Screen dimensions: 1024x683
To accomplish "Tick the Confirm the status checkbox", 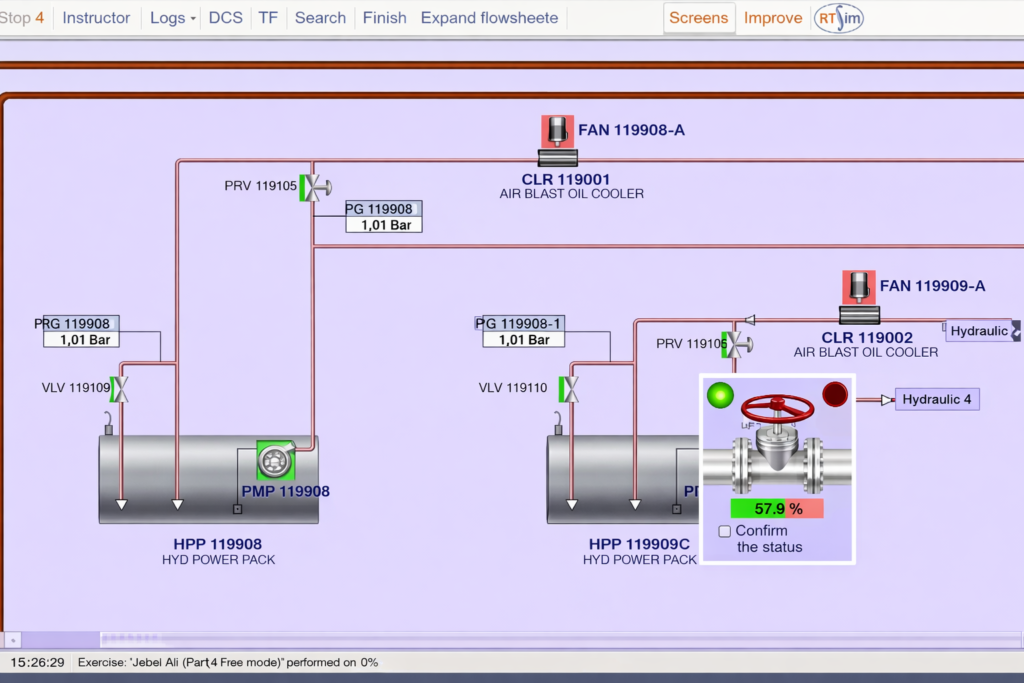I will tap(725, 531).
